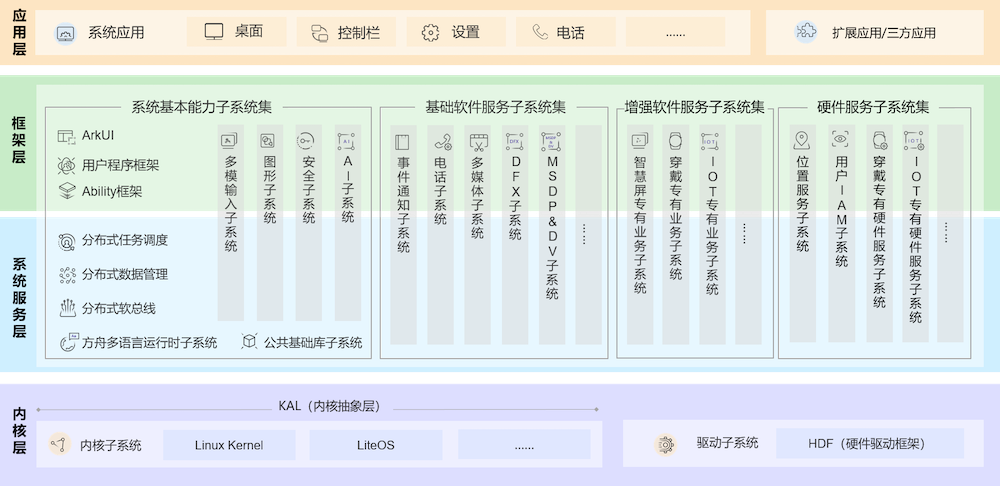
Task: Click the 设置 gear icon
Action: click(x=430, y=33)
